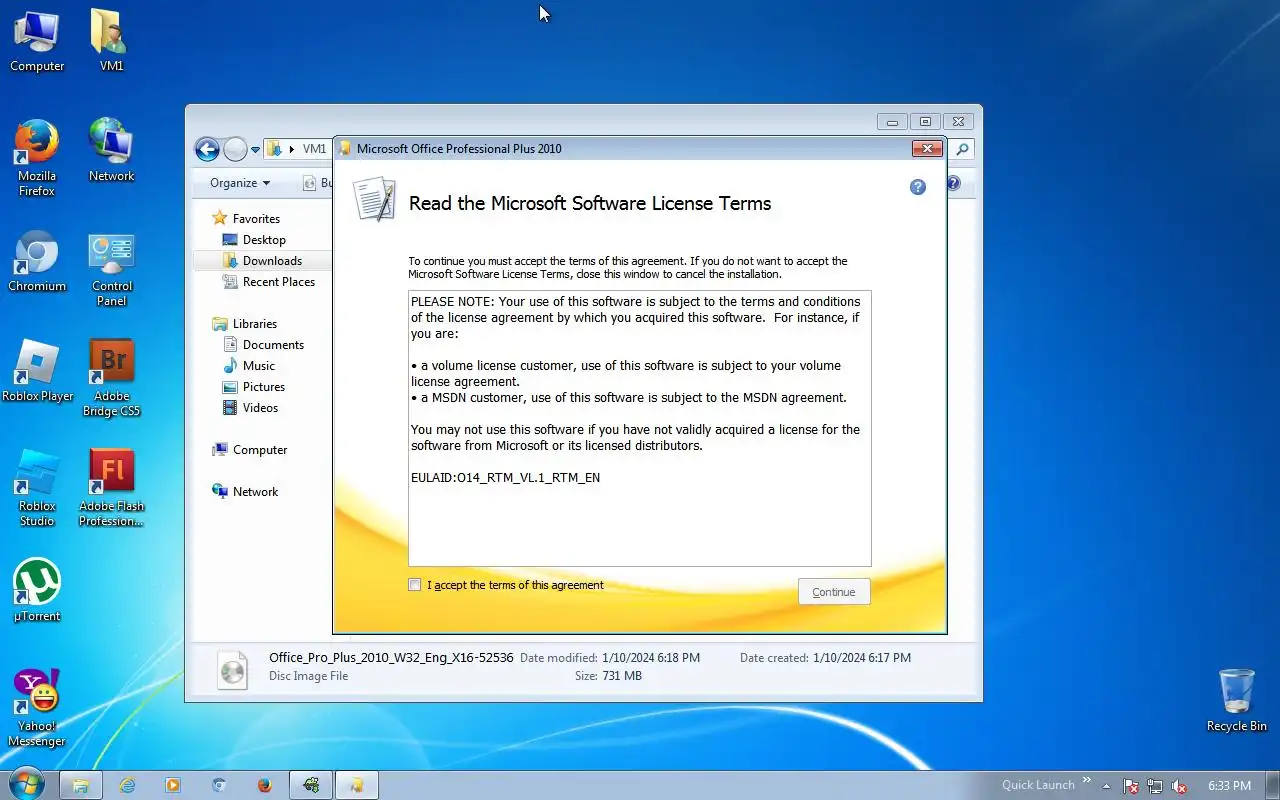This screenshot has height=800, width=1280.
Task: Launch Roblox Player from the desktop
Action: [37, 371]
